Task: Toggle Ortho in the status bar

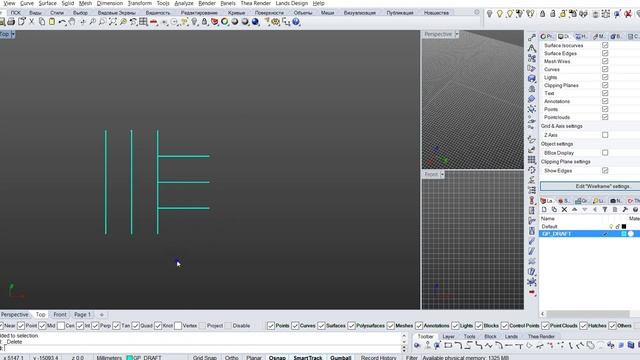Action: click(x=231, y=358)
